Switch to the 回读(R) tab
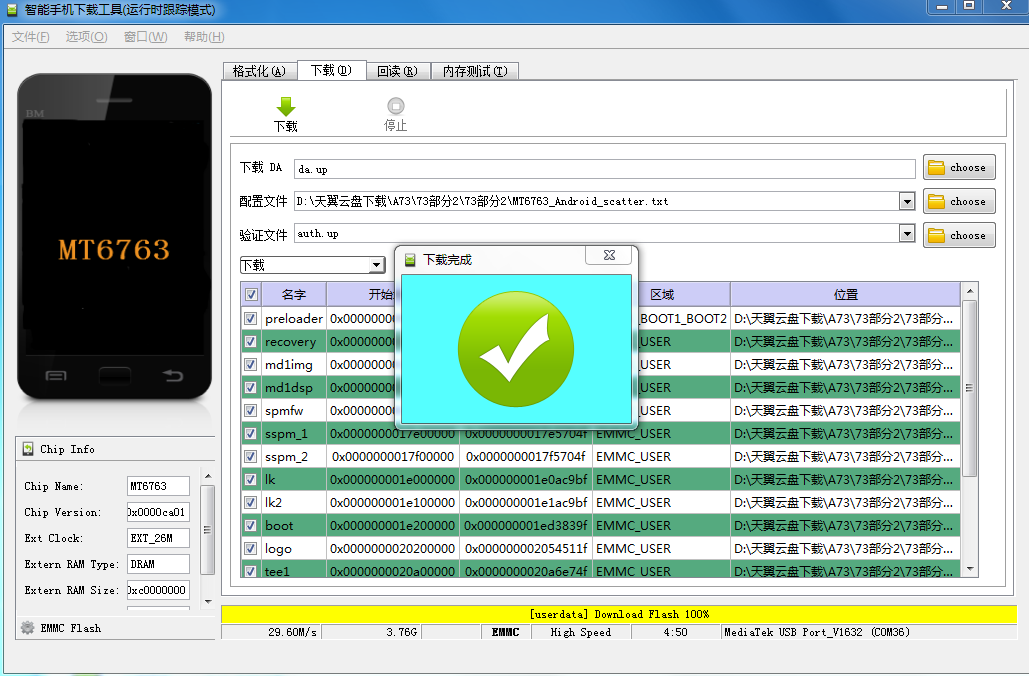1029x676 pixels. (x=398, y=71)
